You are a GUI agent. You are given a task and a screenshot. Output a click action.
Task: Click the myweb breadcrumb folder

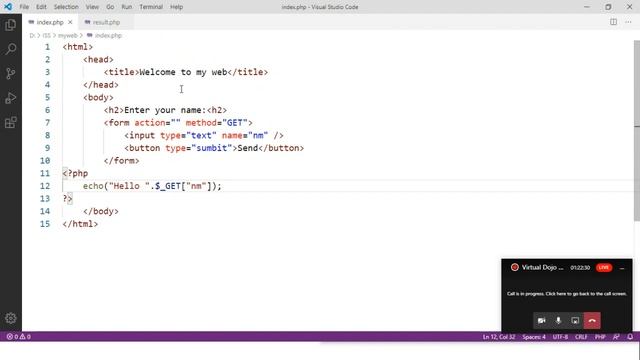pyautogui.click(x=68, y=36)
